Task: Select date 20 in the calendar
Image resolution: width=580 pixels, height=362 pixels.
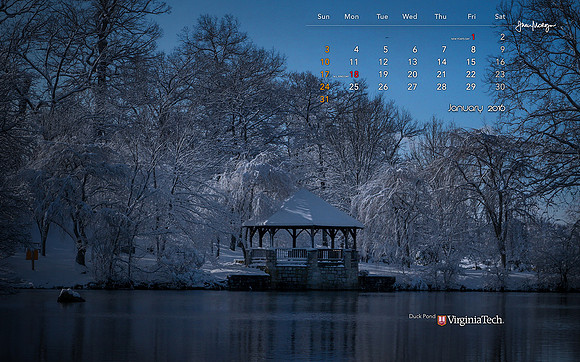Action: coord(412,74)
